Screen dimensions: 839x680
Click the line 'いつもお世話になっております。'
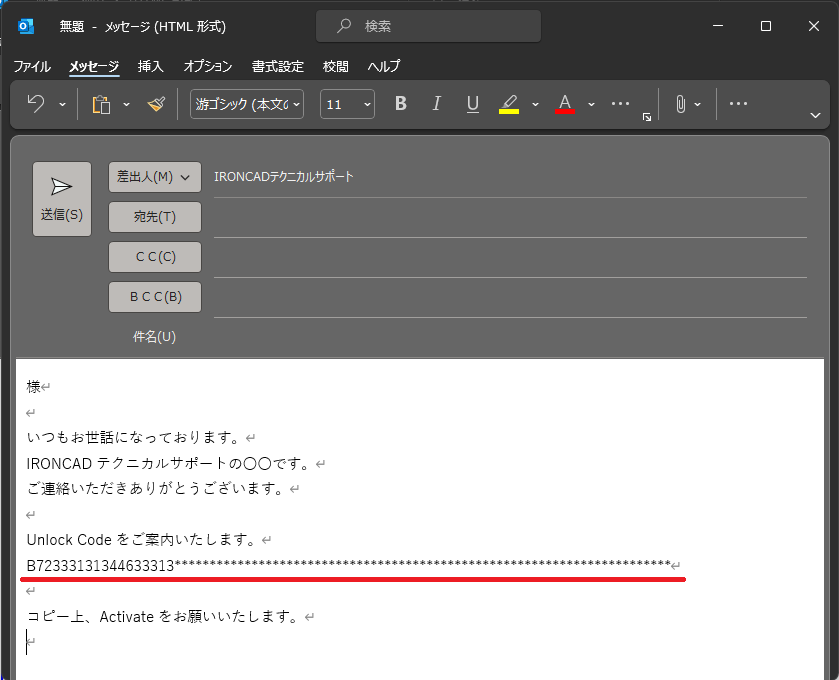click(x=133, y=438)
